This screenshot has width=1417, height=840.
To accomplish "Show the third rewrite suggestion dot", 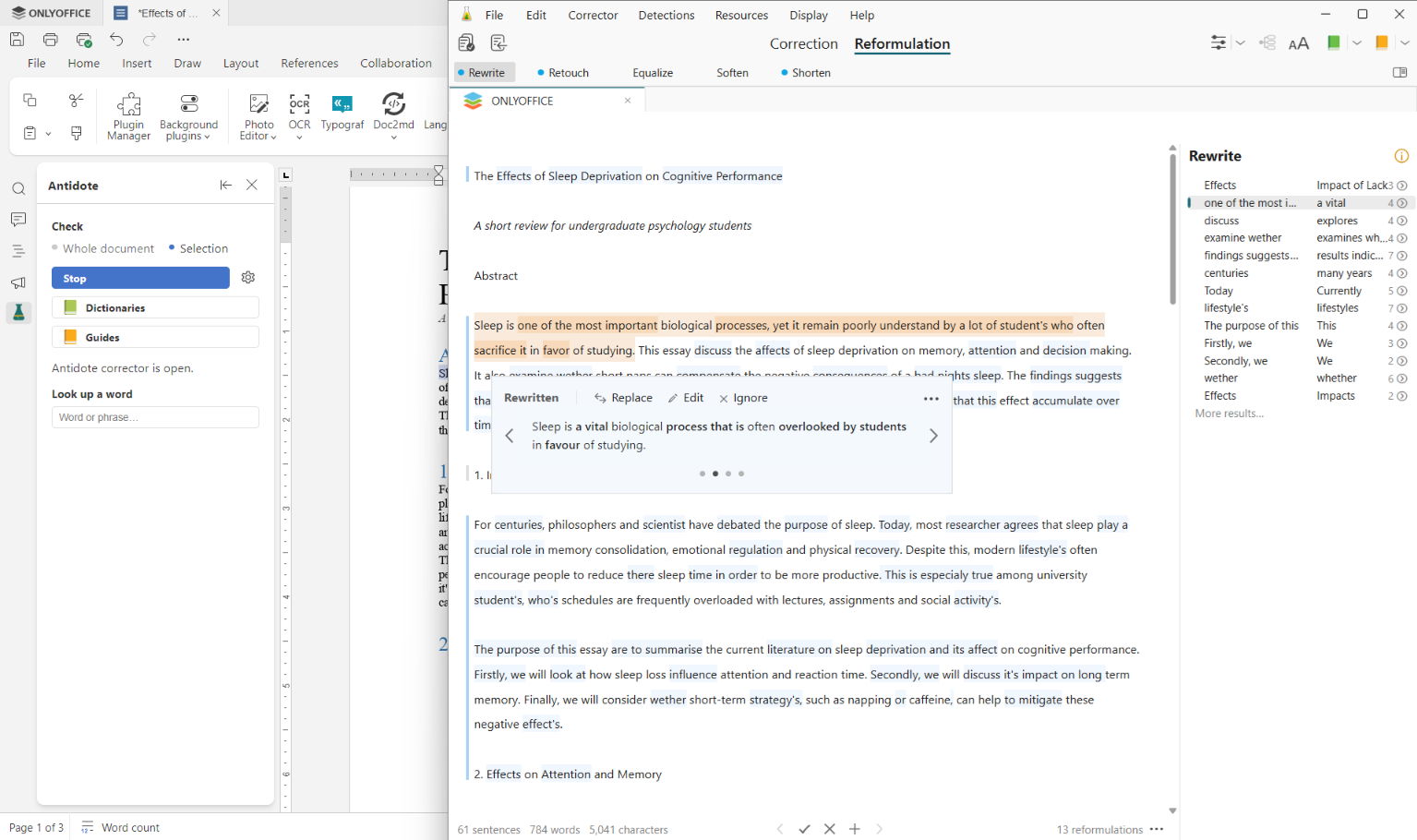I will (728, 474).
